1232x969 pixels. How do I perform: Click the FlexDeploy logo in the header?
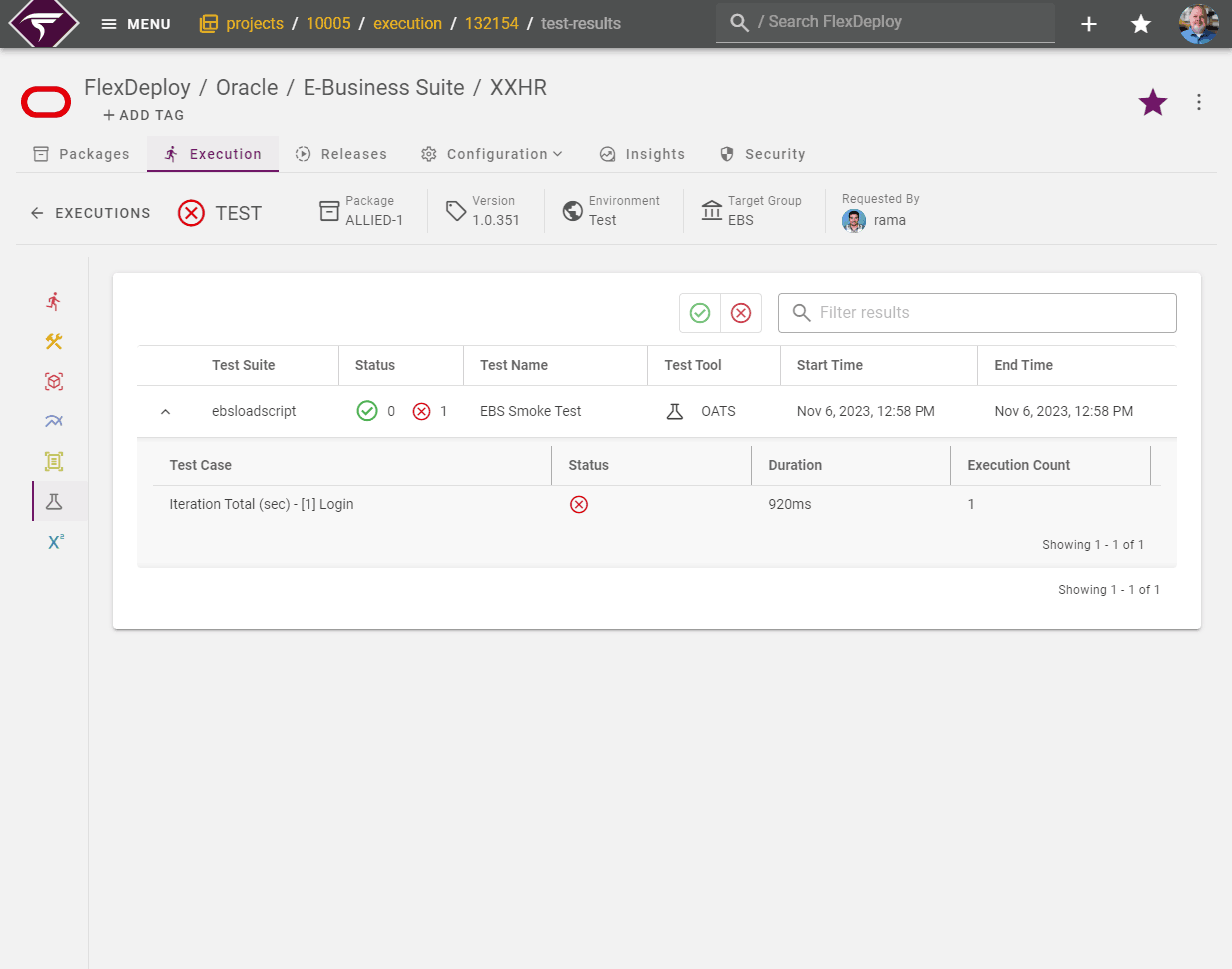[x=43, y=23]
